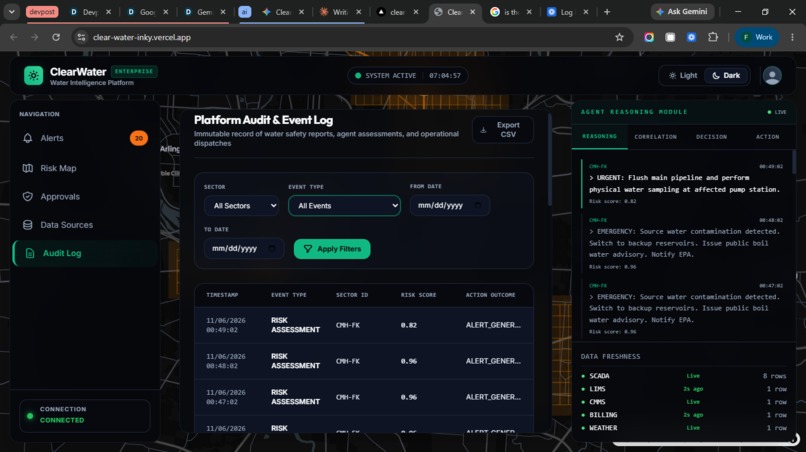The image size is (806, 452).
Task: Switch to the Action tab
Action: click(767, 137)
